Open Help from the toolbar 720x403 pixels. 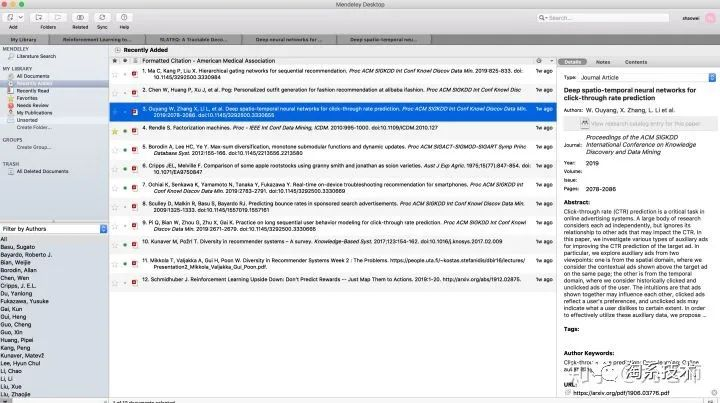(124, 17)
